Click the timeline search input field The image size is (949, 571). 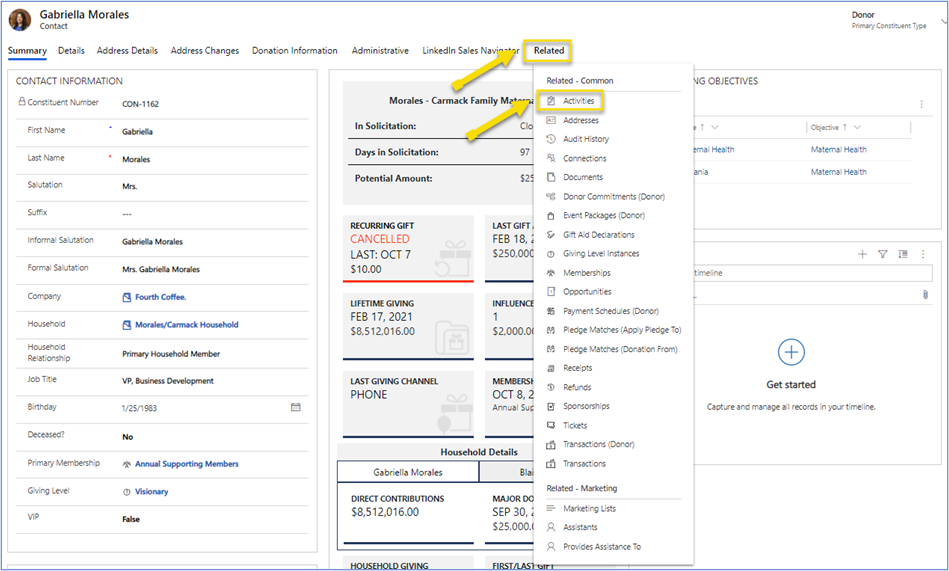click(811, 273)
